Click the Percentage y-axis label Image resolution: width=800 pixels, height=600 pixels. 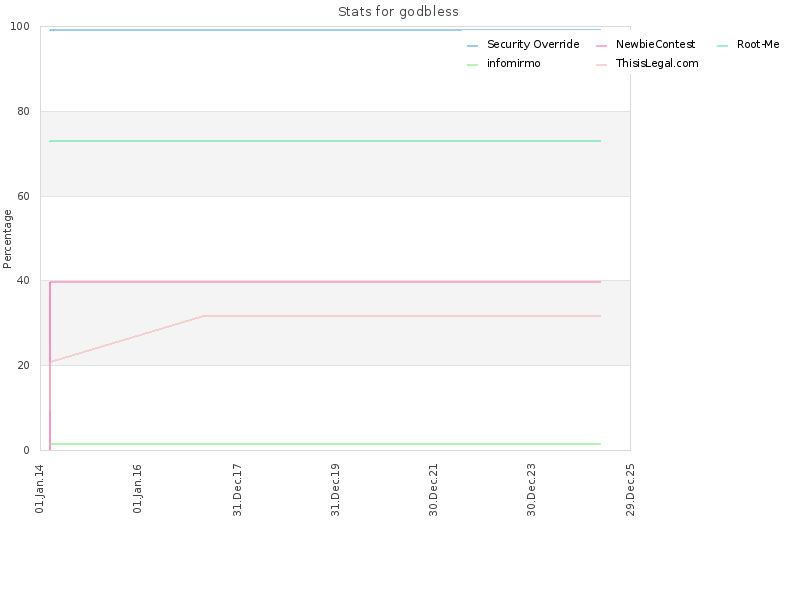click(x=7, y=239)
